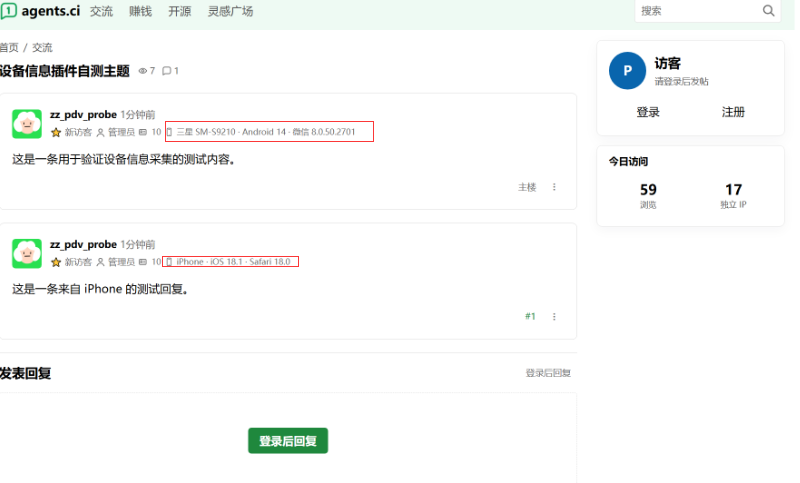Click the magnifier search icon
Screen dimensions: 800x483
[768, 11]
